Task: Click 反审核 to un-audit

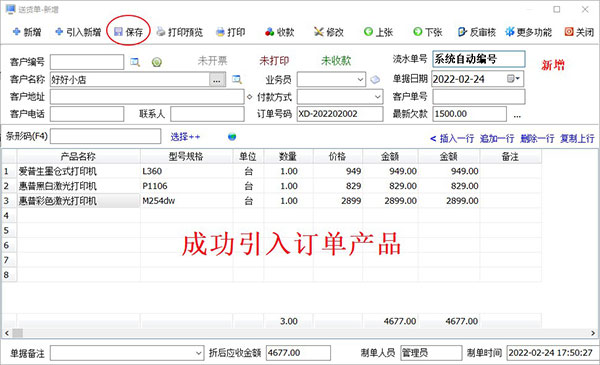Action: 477,32
